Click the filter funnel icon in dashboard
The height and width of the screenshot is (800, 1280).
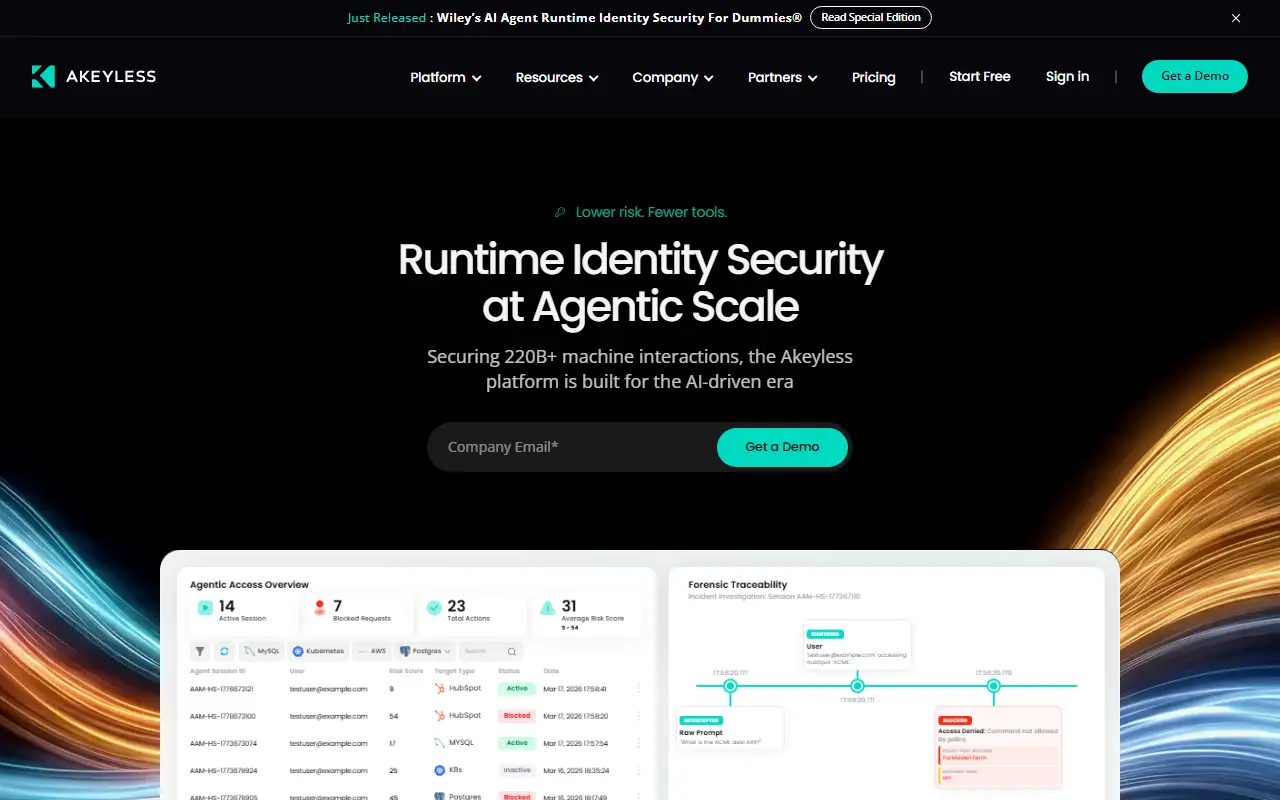coord(200,651)
